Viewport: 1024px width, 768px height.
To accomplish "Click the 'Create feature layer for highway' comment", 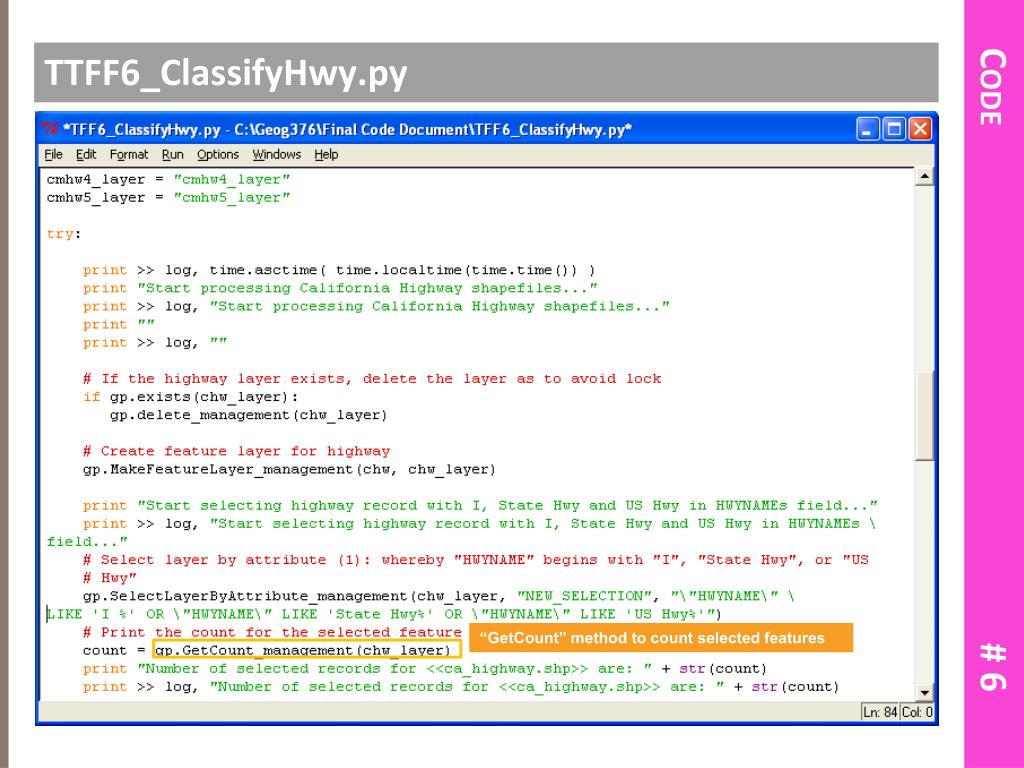I will coord(236,451).
